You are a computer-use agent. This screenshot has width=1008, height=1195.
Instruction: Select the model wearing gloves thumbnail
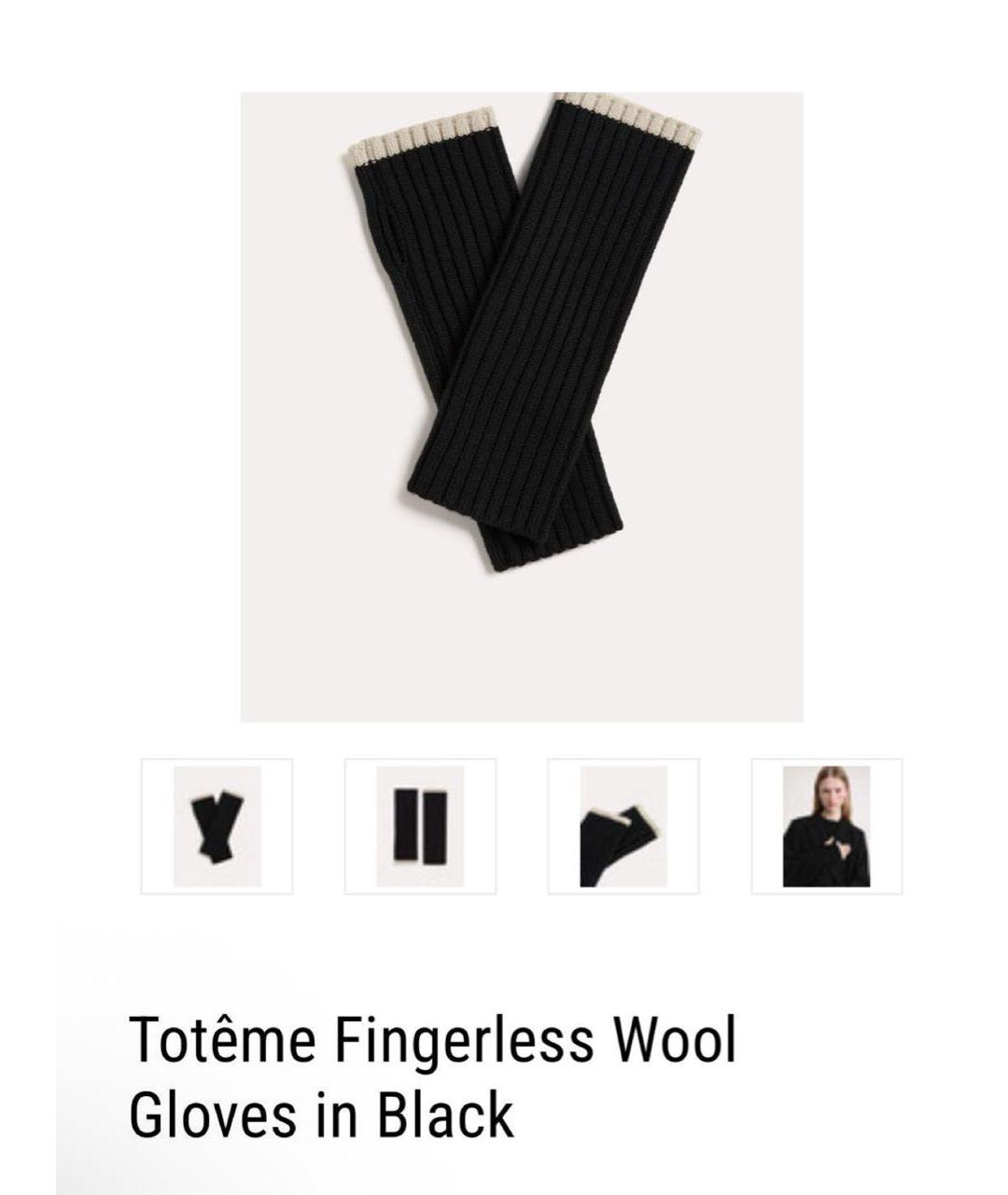click(827, 826)
